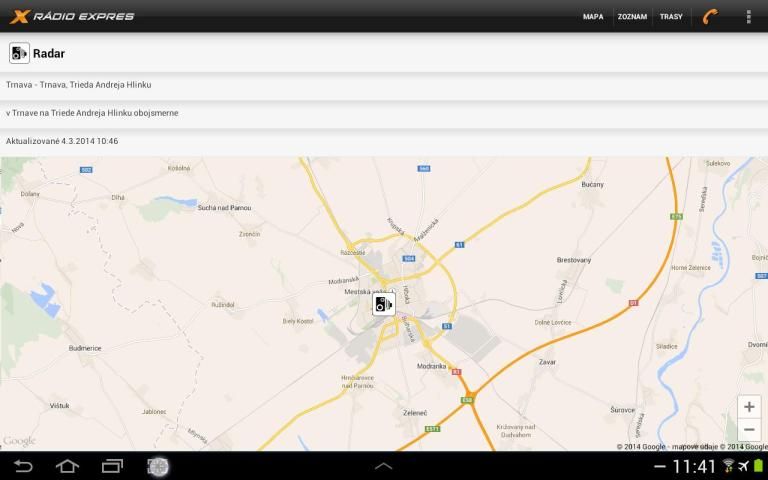
Task: Switch to the MAPA tab
Action: coord(593,16)
